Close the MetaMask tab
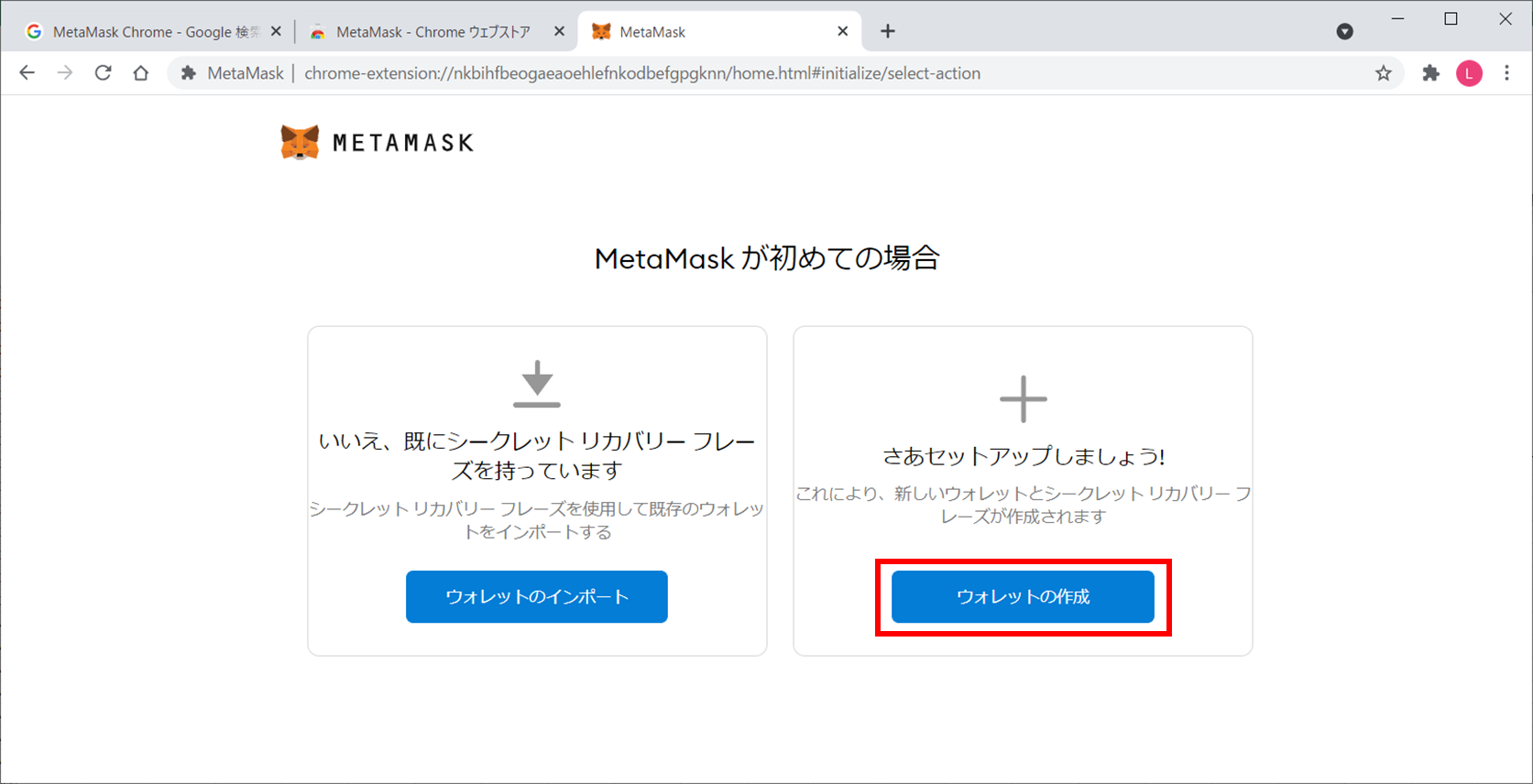The image size is (1533, 784). [842, 31]
